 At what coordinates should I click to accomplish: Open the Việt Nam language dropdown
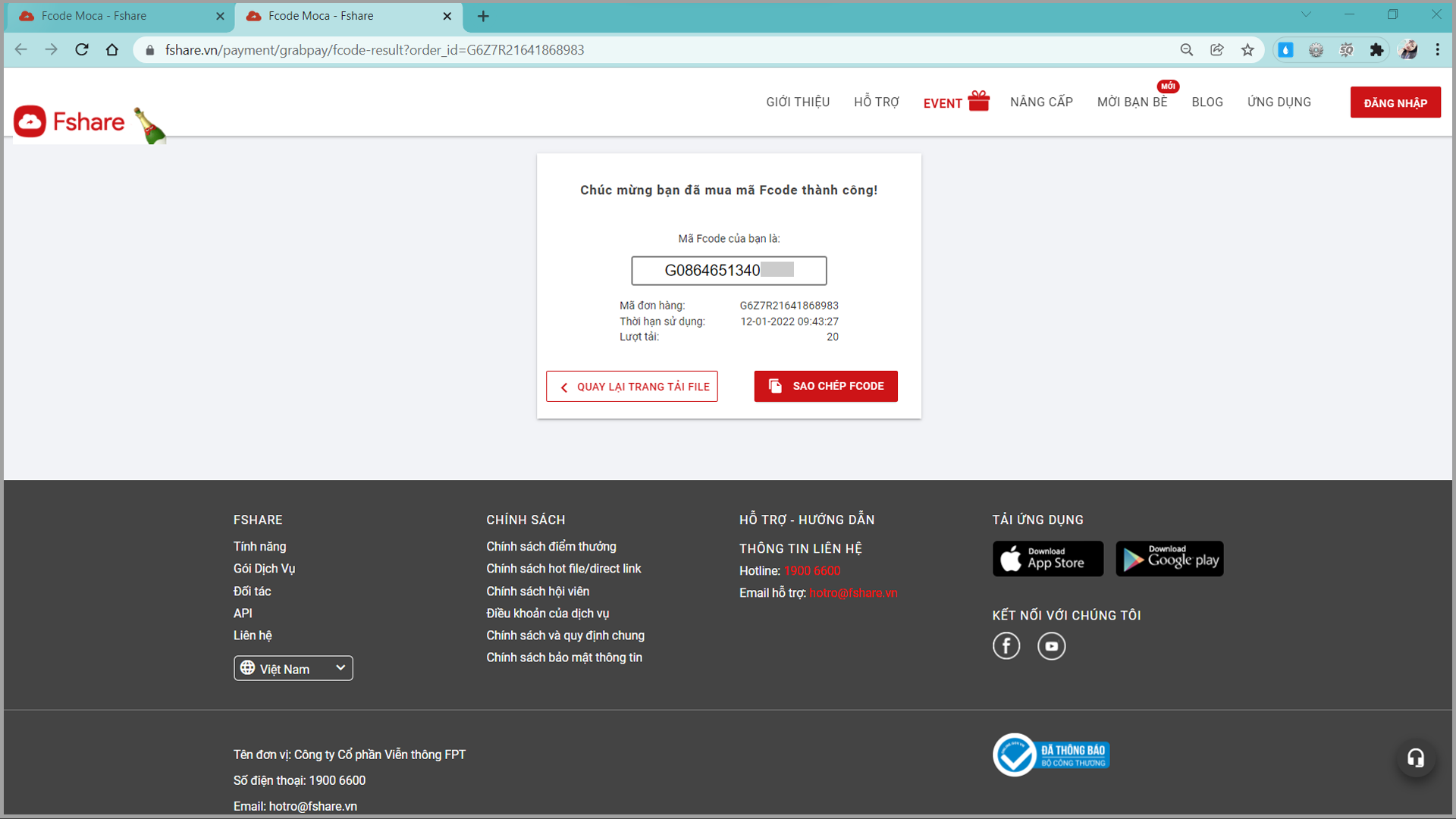[293, 668]
